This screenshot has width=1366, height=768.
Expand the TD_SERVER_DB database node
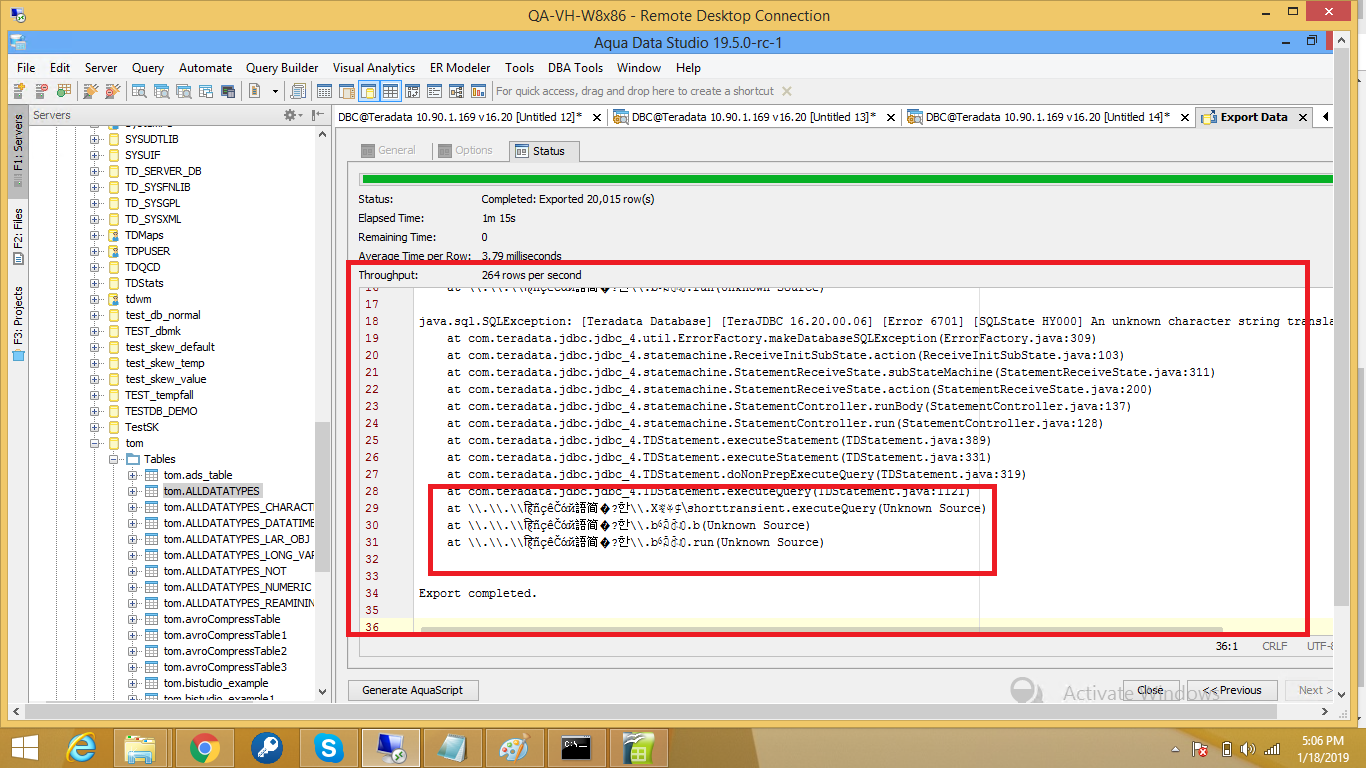95,171
